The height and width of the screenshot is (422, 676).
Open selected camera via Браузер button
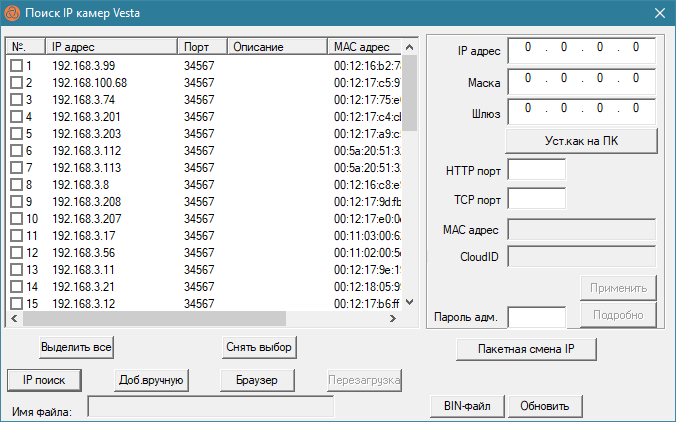[x=257, y=380]
